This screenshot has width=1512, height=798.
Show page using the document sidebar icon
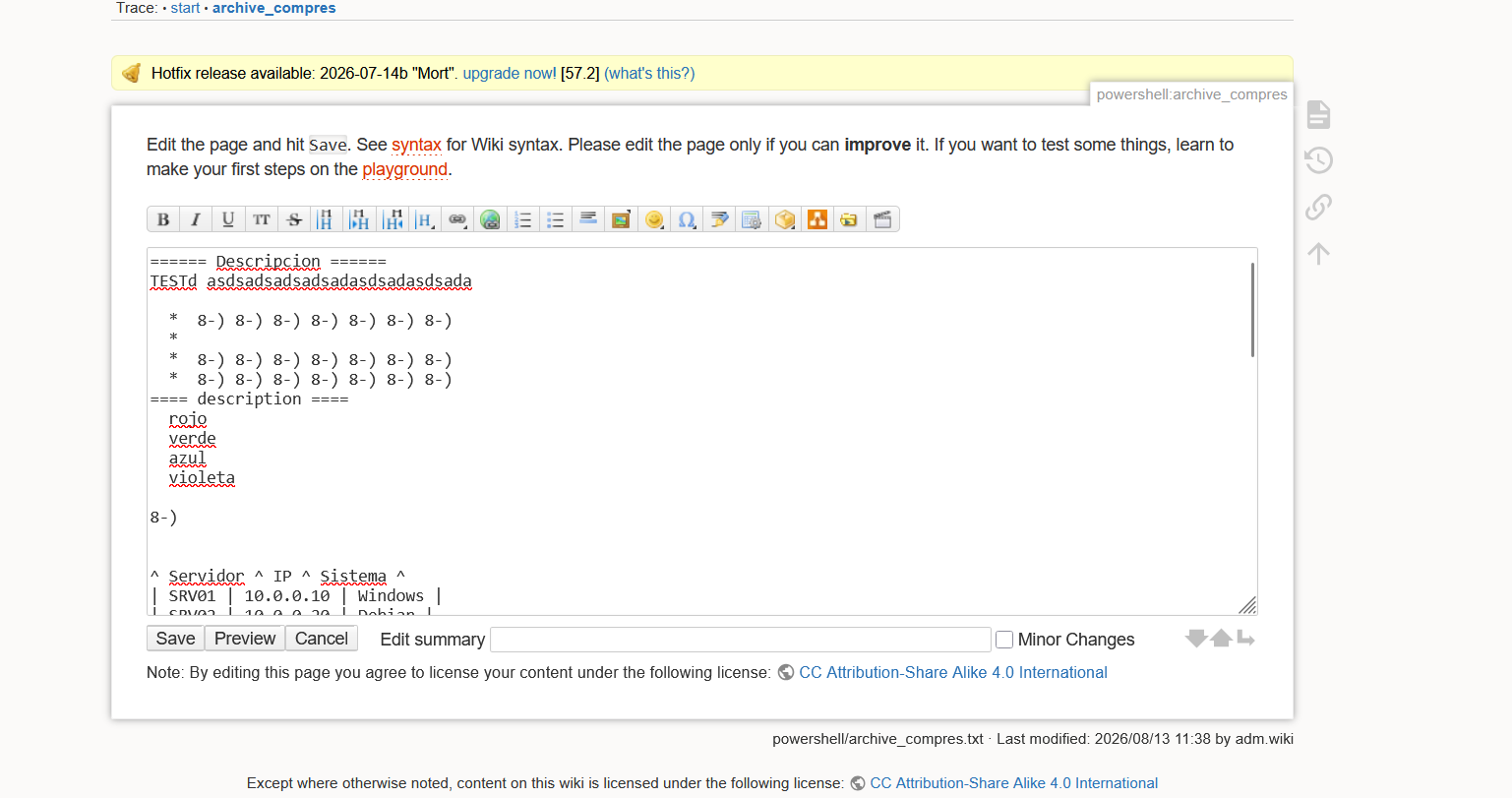point(1319,114)
